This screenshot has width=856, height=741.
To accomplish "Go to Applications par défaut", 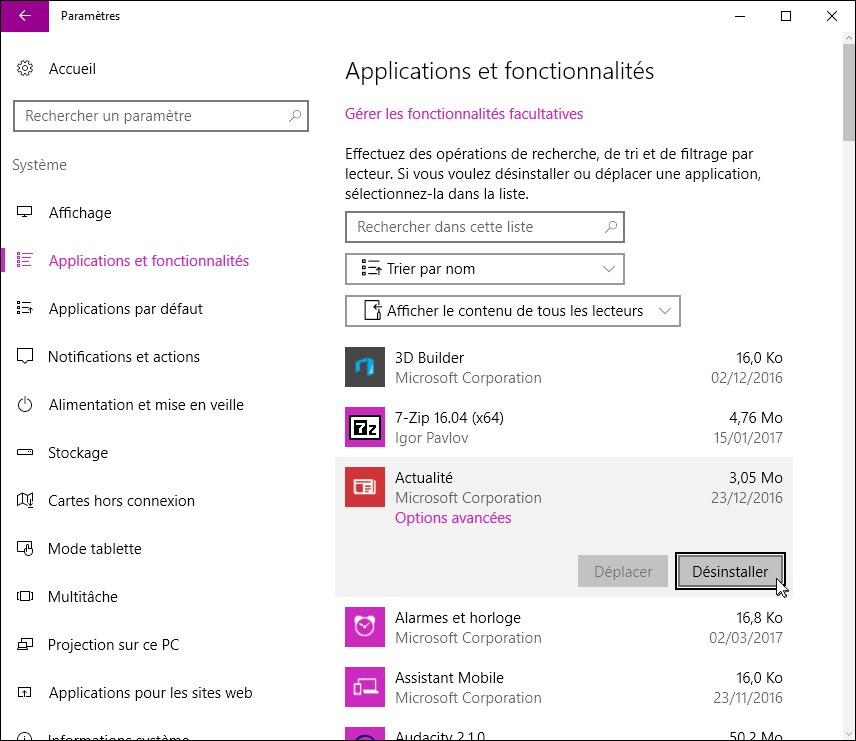I will click(125, 309).
